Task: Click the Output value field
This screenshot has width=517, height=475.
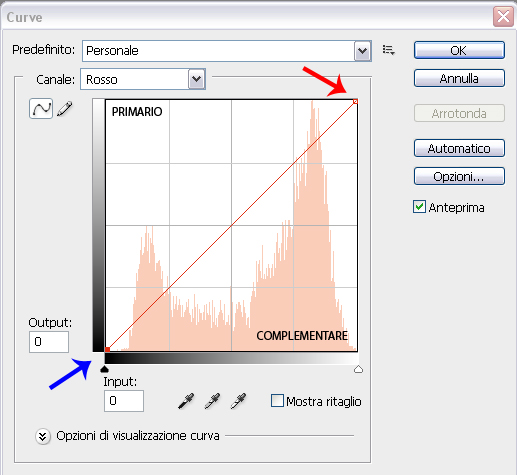Action: (x=49, y=342)
